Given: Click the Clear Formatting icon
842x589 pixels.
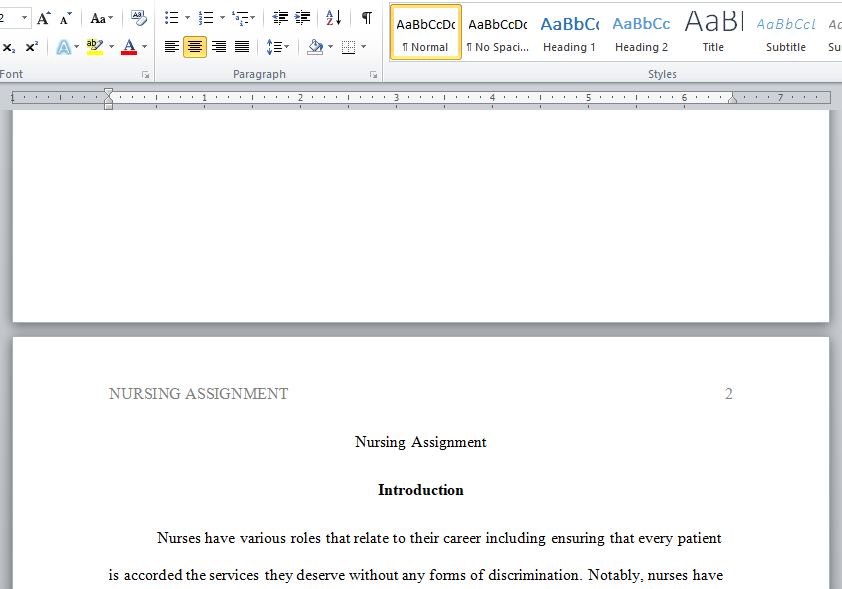Looking at the screenshot, I should (139, 18).
